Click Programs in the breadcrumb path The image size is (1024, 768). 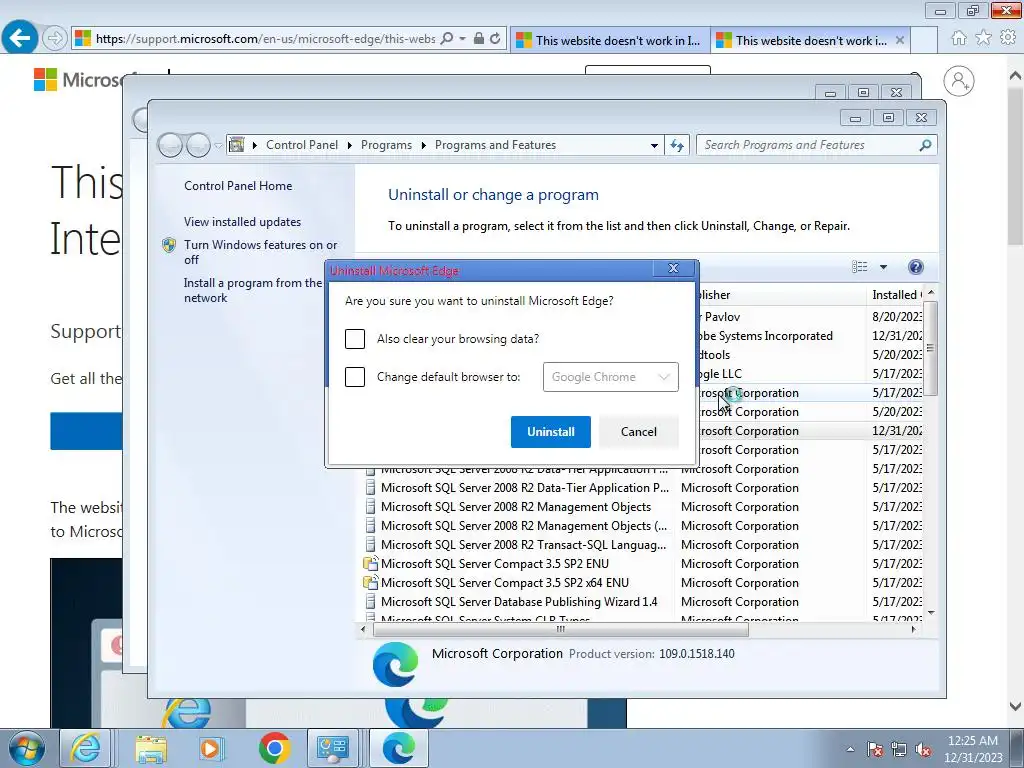386,145
